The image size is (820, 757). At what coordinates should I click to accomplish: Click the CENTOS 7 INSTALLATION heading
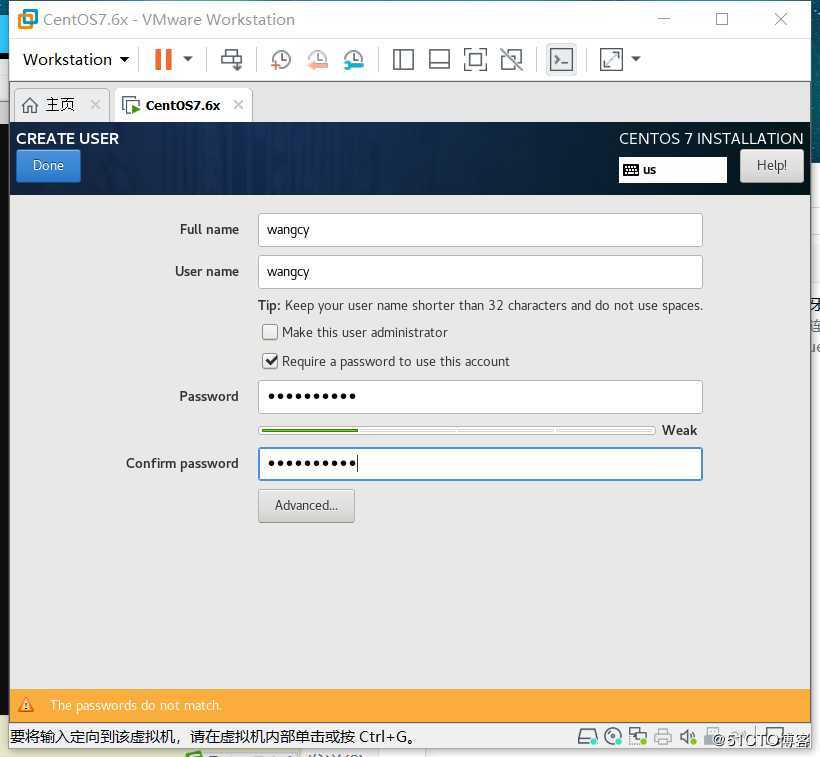pos(711,139)
